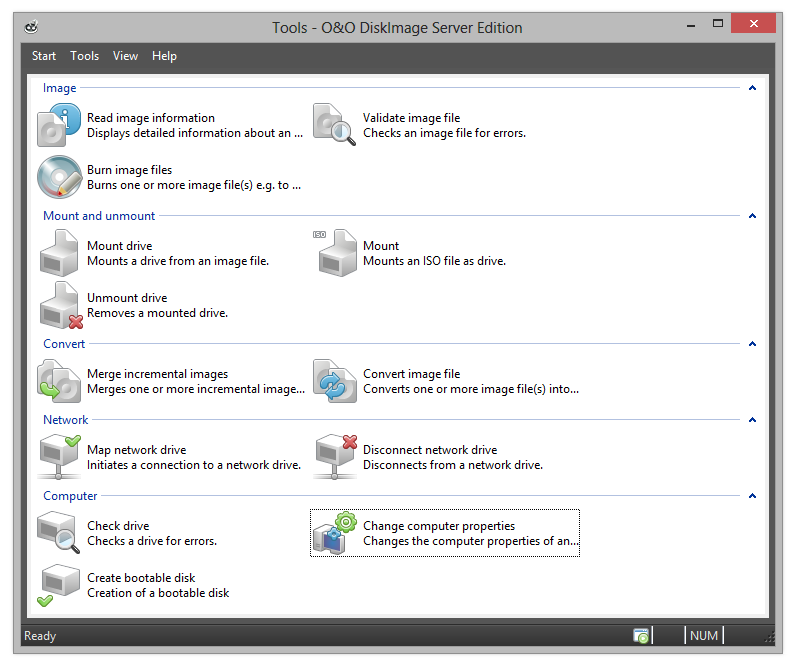This screenshot has height=669, width=796.
Task: Click the Mount drive icon
Action: 59,253
